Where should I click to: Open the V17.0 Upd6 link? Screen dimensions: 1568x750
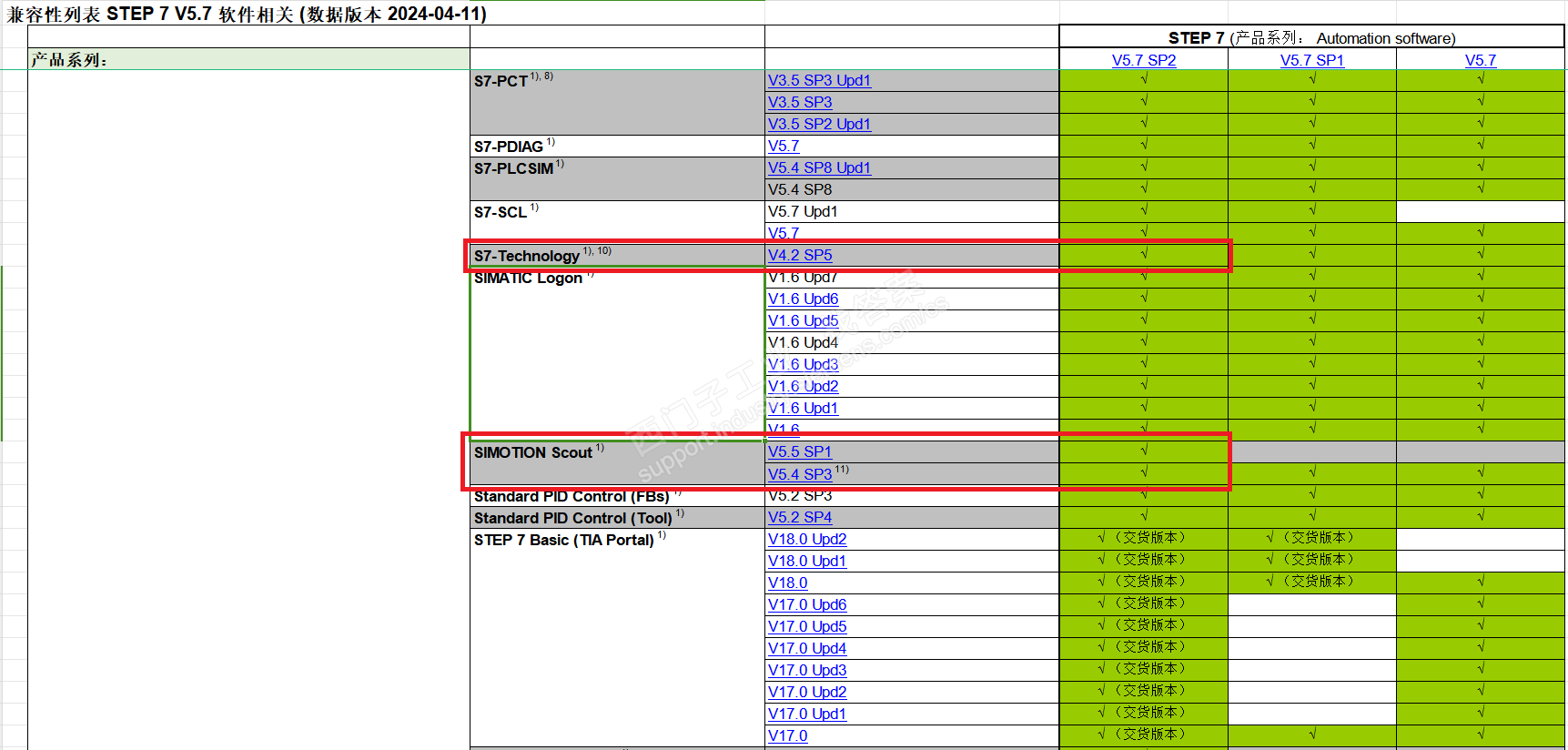pos(807,604)
